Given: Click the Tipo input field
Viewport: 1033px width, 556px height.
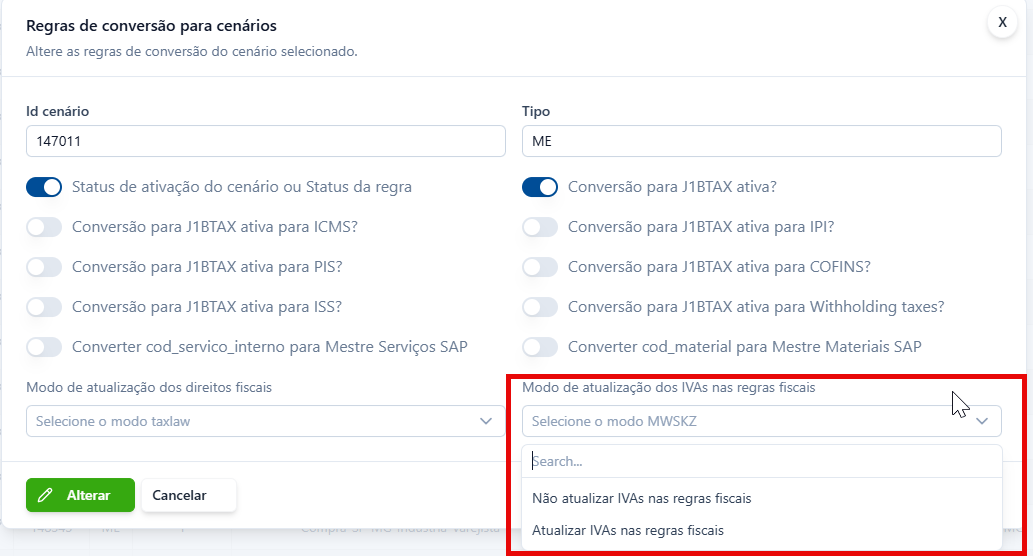Looking at the screenshot, I should (762, 141).
